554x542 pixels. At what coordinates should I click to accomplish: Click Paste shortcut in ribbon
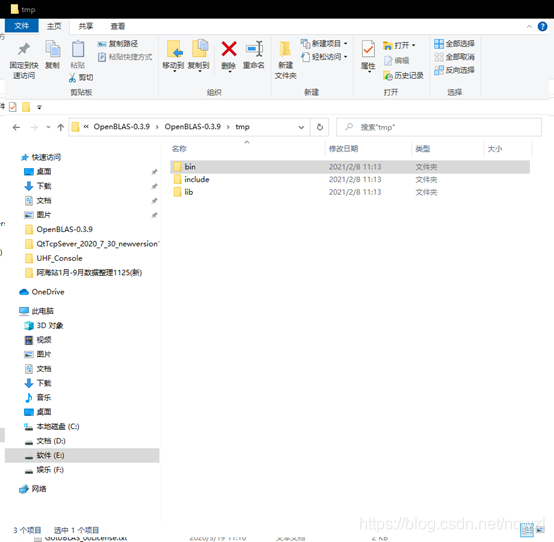tap(125, 57)
